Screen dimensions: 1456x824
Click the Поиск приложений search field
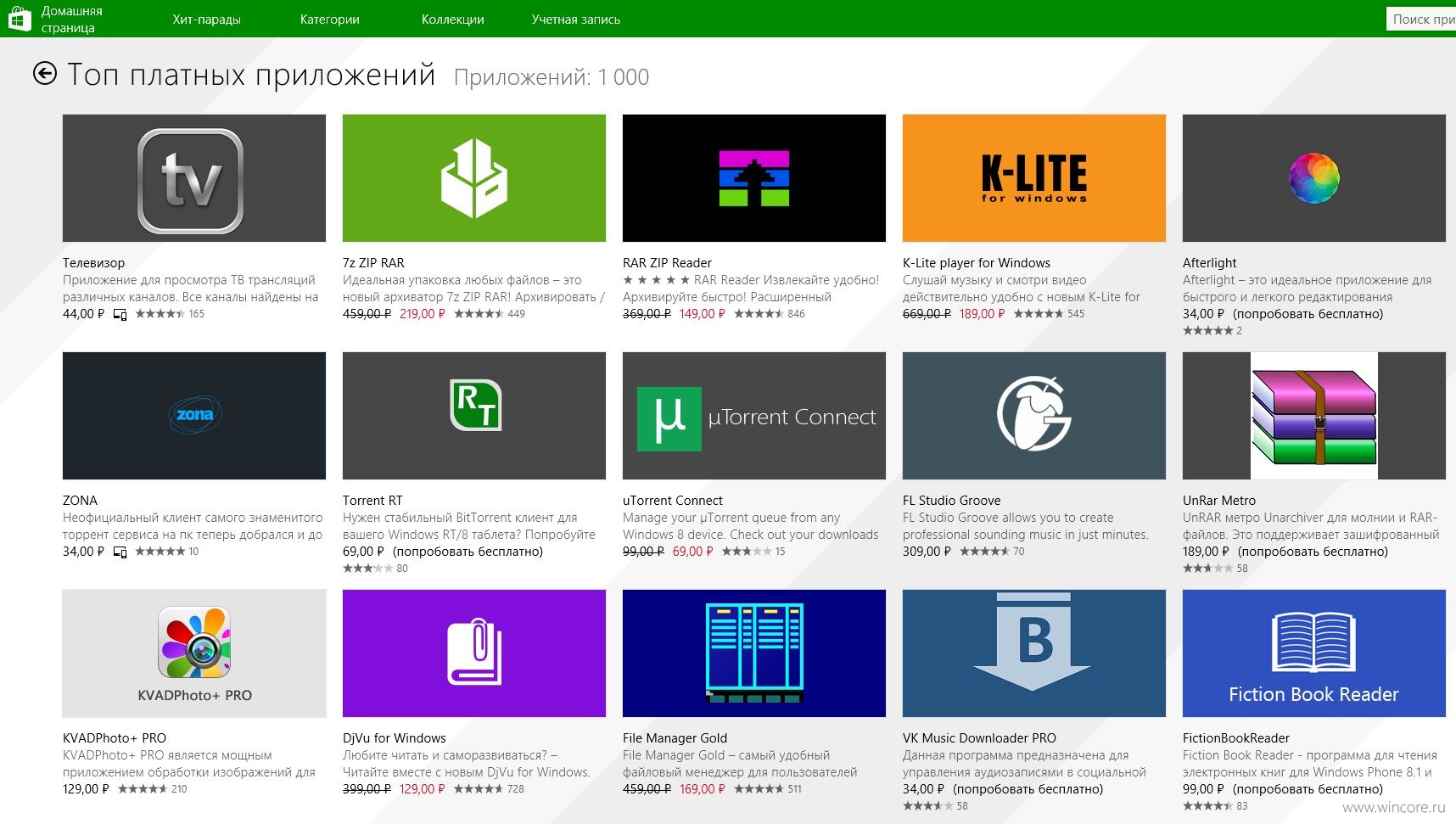click(x=1421, y=19)
